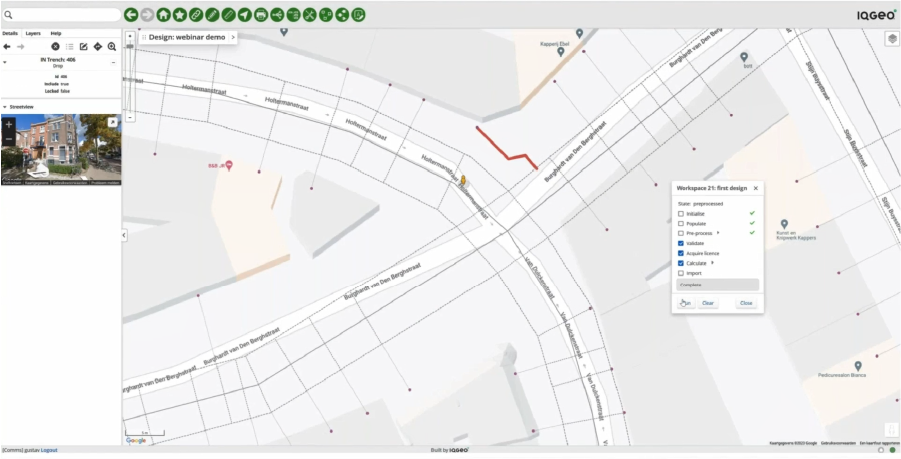Minimize the IN Trench details with minus button
Screen dimensions: 901x459
point(113,62)
